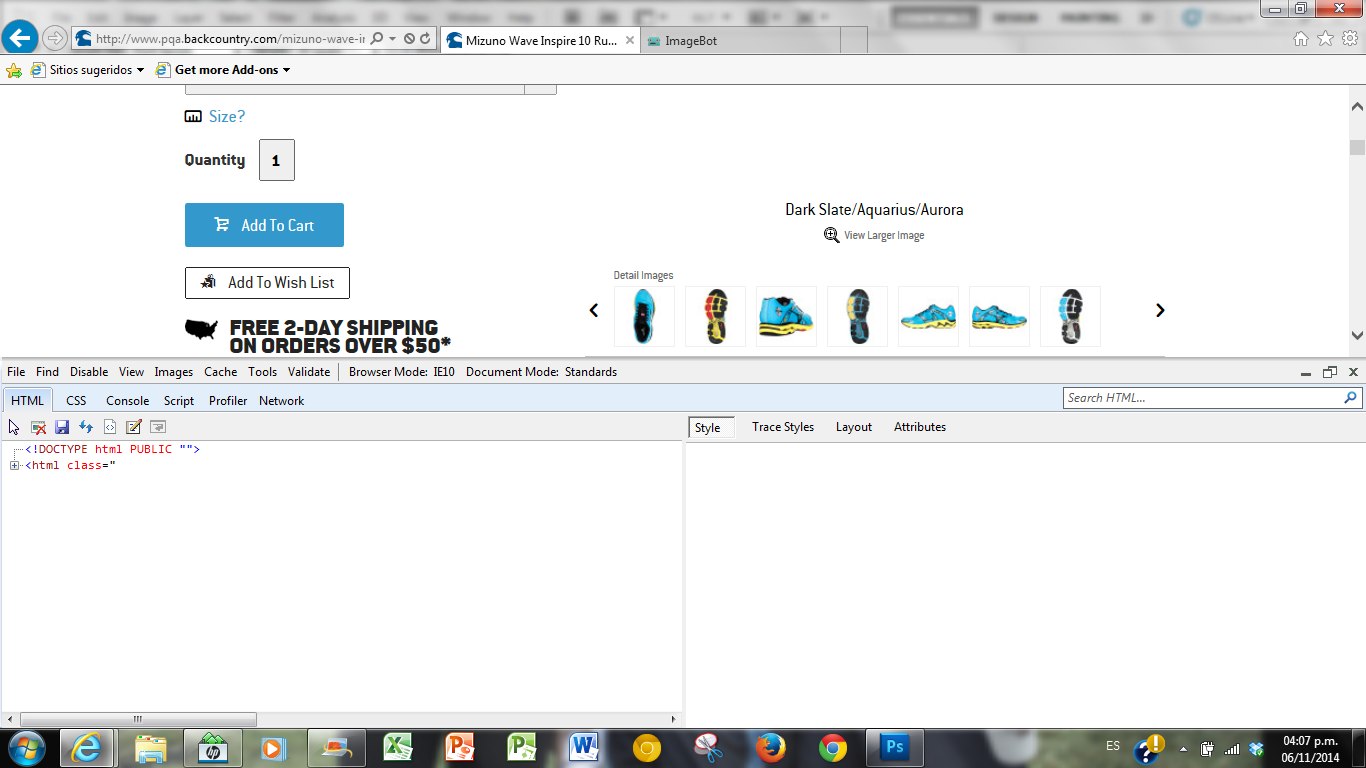The height and width of the screenshot is (768, 1366).
Task: Show next detail images with right arrow
Action: 1160,311
